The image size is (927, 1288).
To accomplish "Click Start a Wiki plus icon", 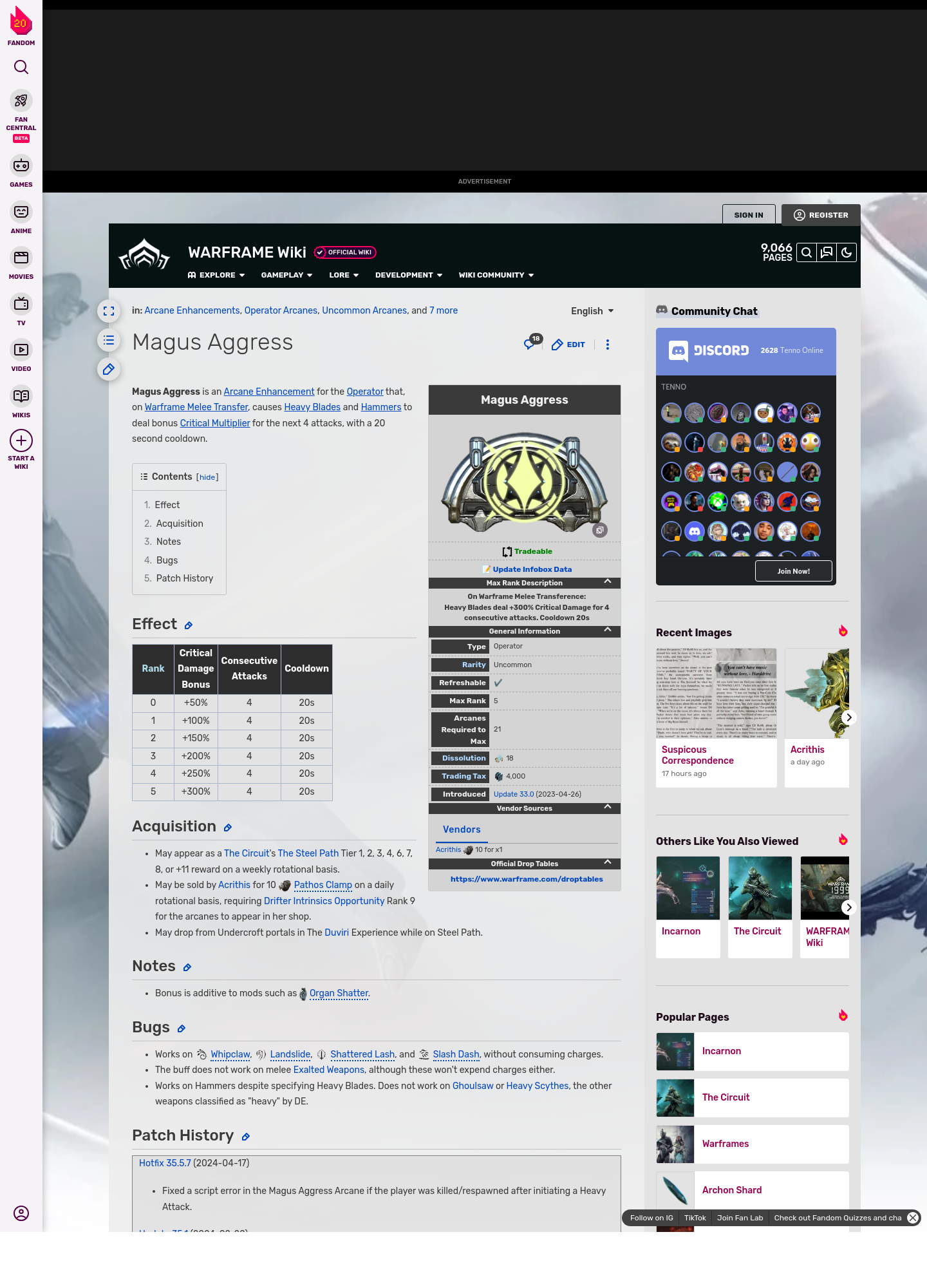I will pos(21,440).
